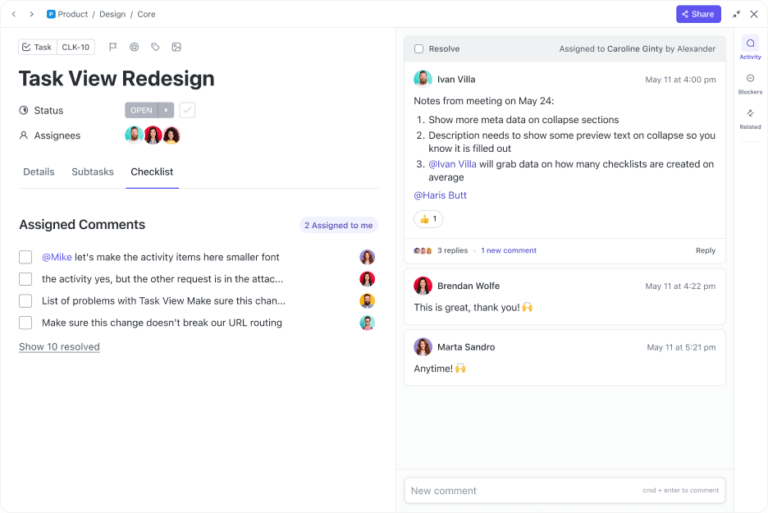
Task: Check the Resolve checkbox
Action: click(x=419, y=48)
